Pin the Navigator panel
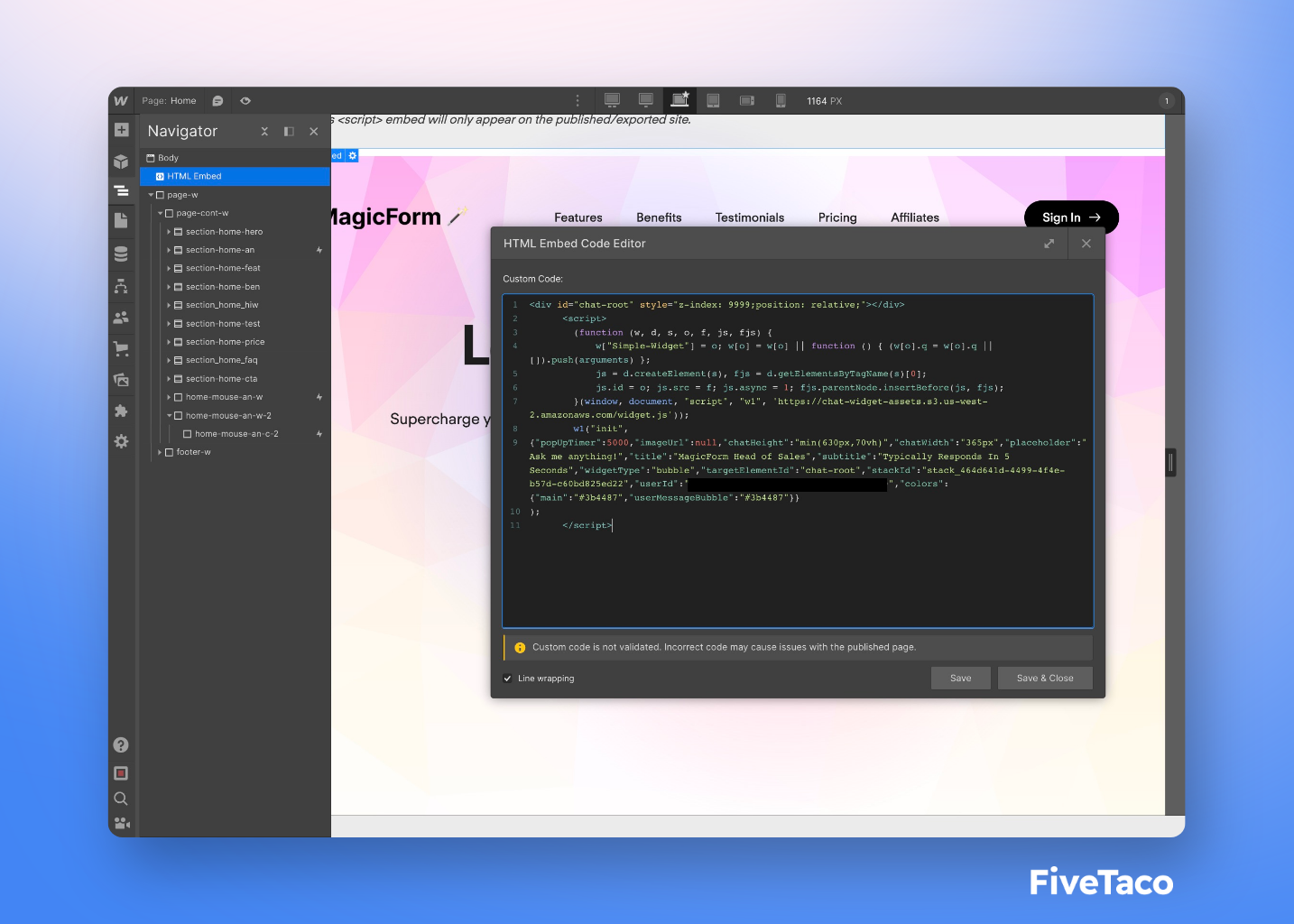The height and width of the screenshot is (924, 1294). 289,132
